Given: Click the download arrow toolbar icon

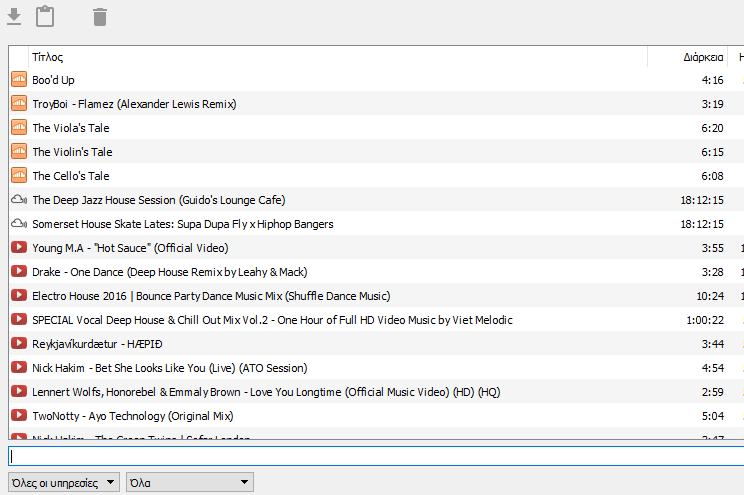Looking at the screenshot, I should tap(14, 16).
